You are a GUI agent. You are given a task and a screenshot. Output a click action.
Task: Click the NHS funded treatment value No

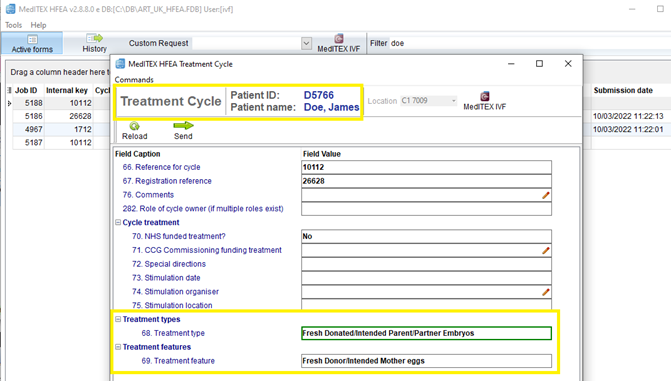point(426,236)
